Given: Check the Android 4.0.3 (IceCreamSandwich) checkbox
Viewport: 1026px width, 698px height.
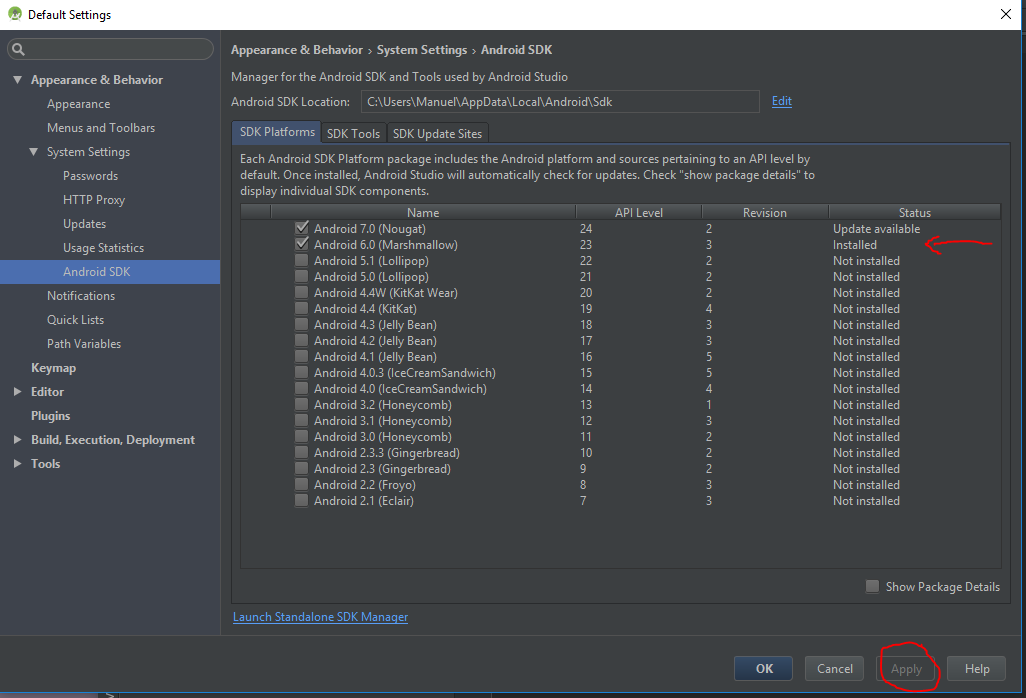Looking at the screenshot, I should click(302, 372).
